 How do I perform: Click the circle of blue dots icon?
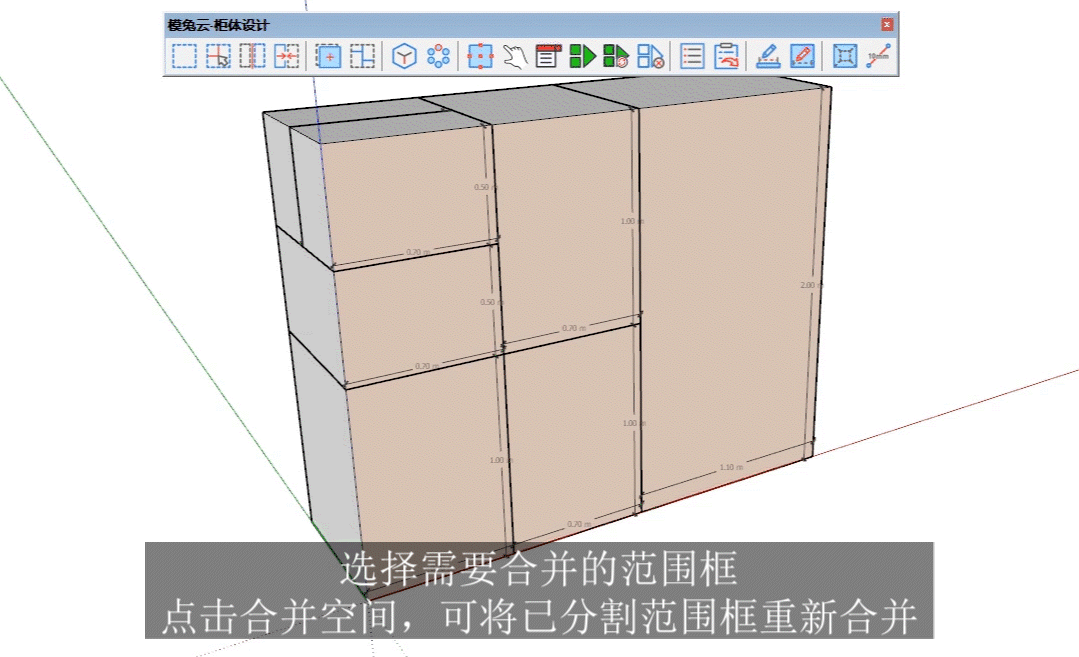pos(438,57)
